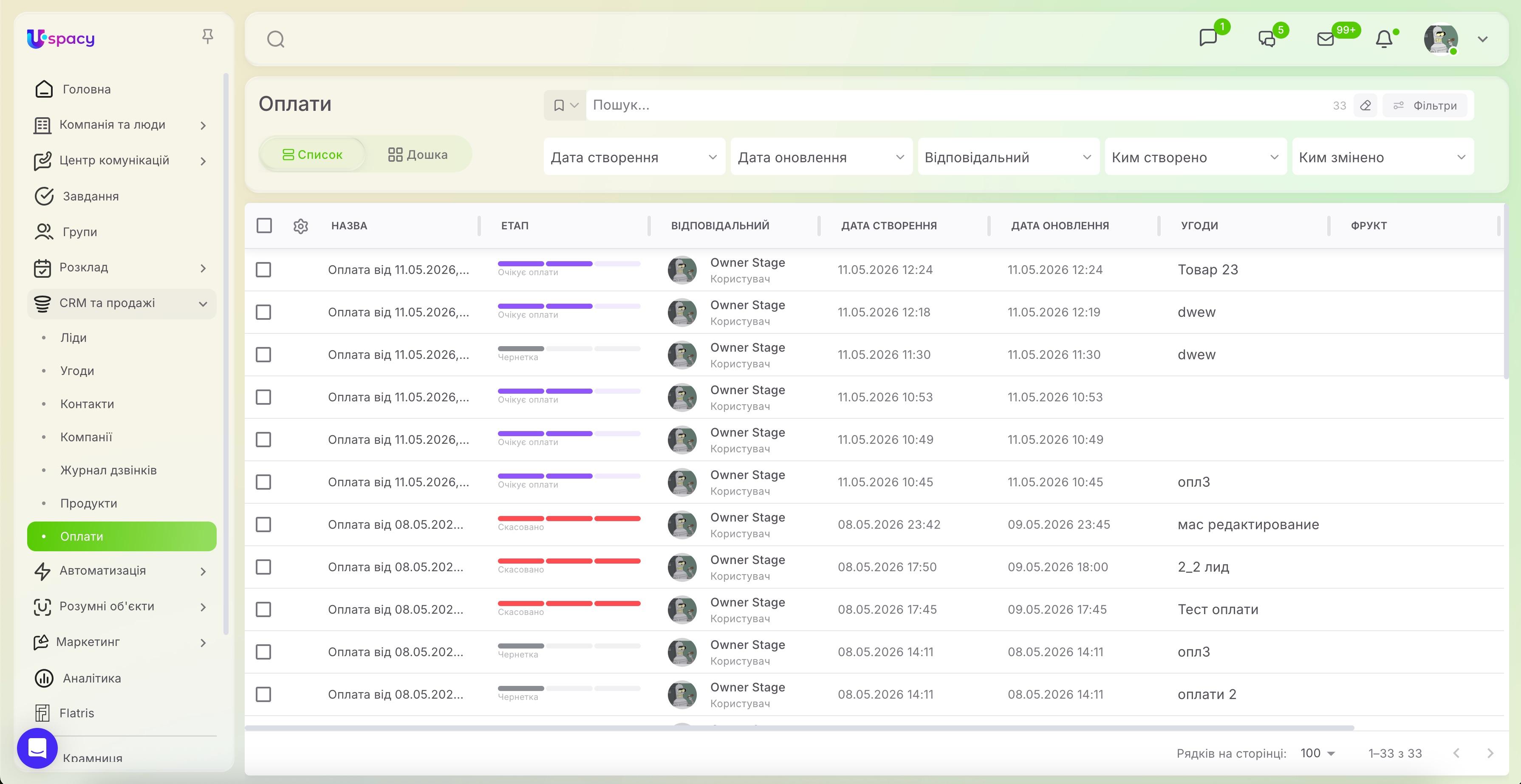Click the Скасовано stage bar for Тест оплати
Image resolution: width=1521 pixels, height=784 pixels.
point(568,604)
